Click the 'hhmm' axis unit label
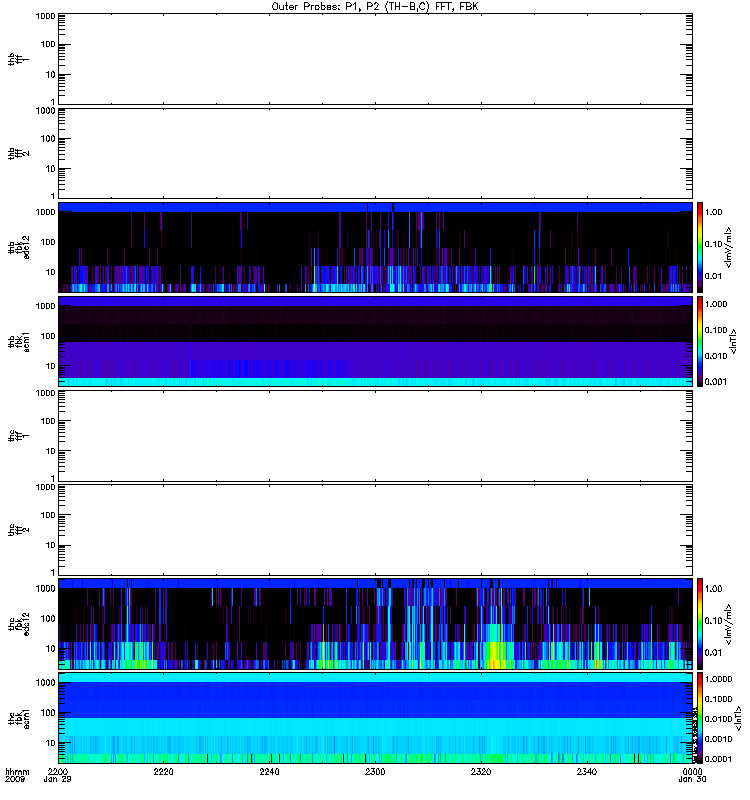This screenshot has width=750, height=800. click(x=17, y=771)
